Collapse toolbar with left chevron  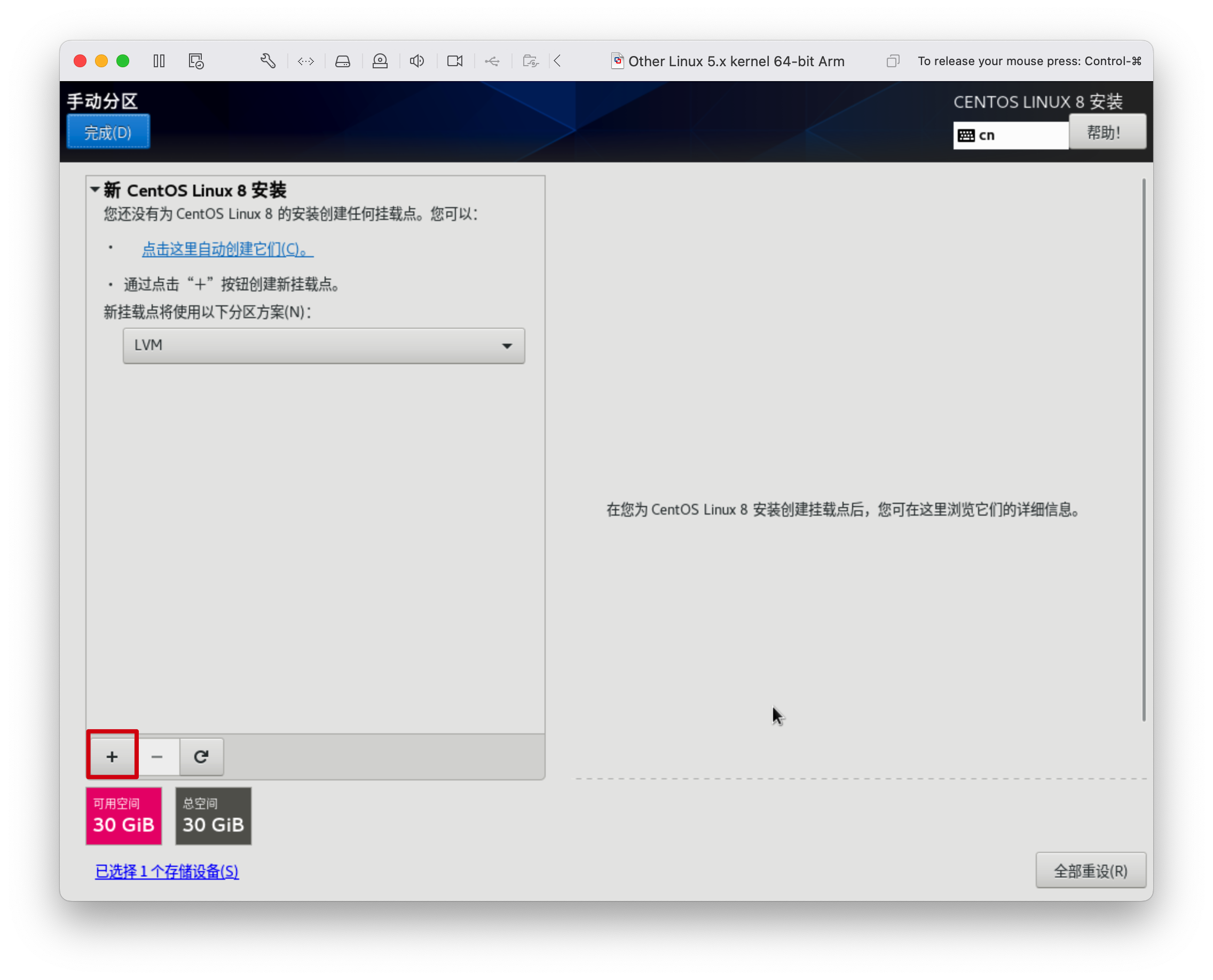click(x=557, y=61)
